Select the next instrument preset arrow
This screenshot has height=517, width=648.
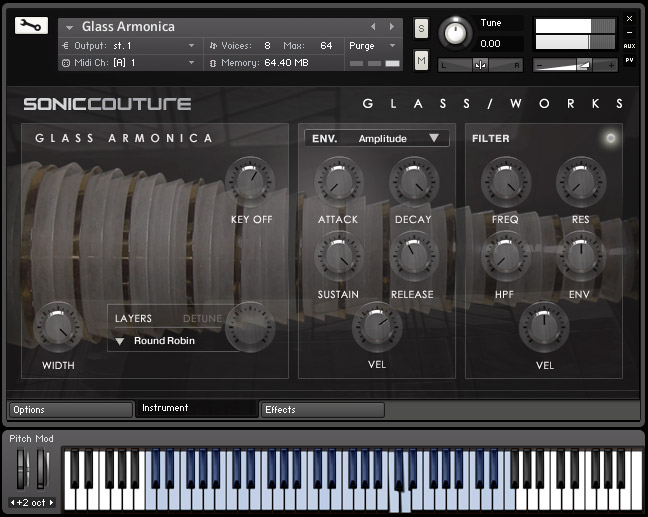(392, 26)
